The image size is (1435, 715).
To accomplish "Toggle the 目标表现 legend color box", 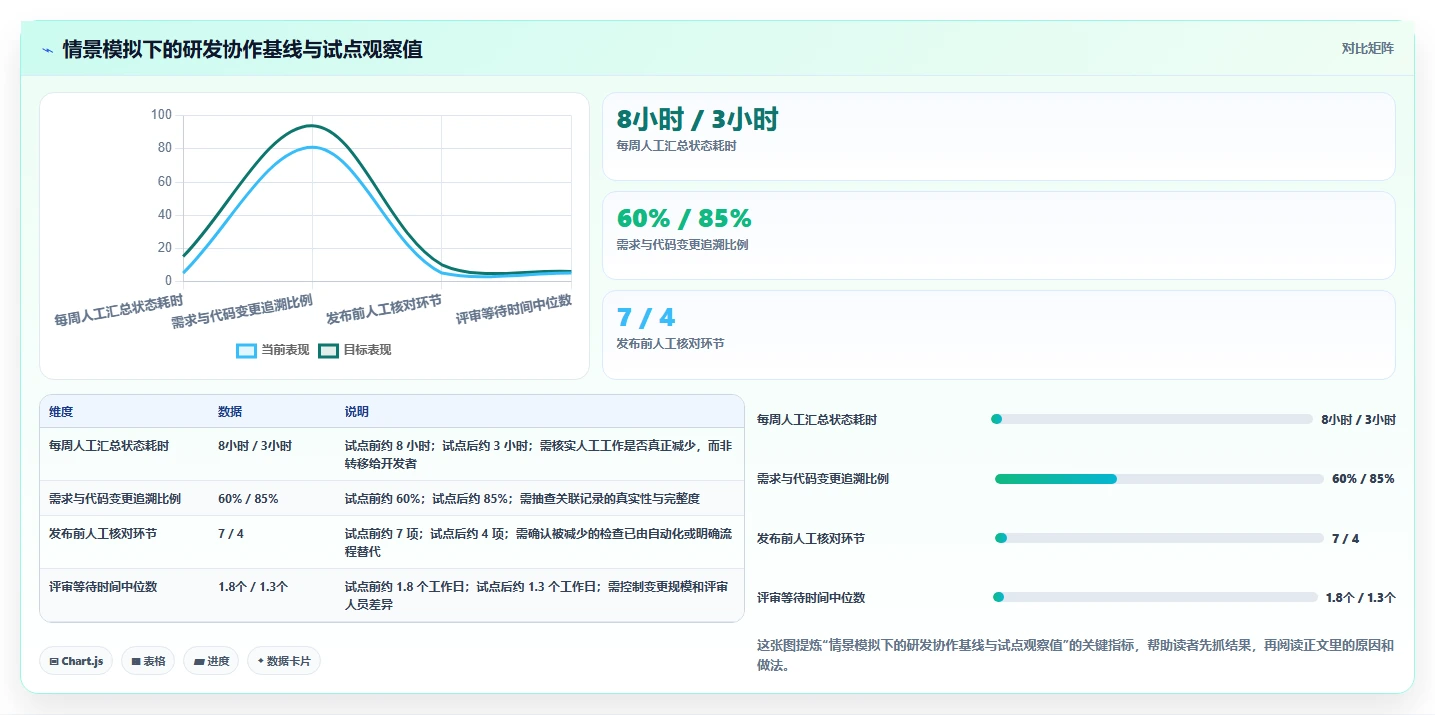I will 329,350.
